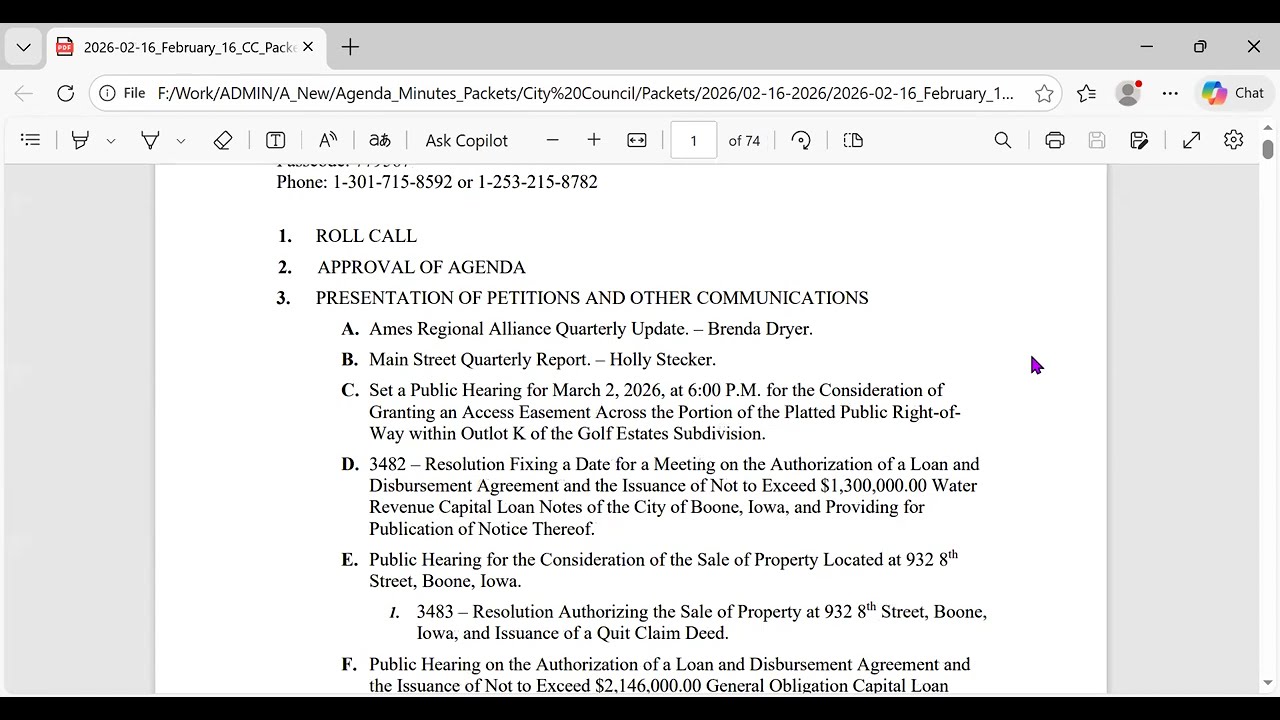Click the 'ROLL CALL' agenda item
1280x720 pixels.
pos(366,236)
